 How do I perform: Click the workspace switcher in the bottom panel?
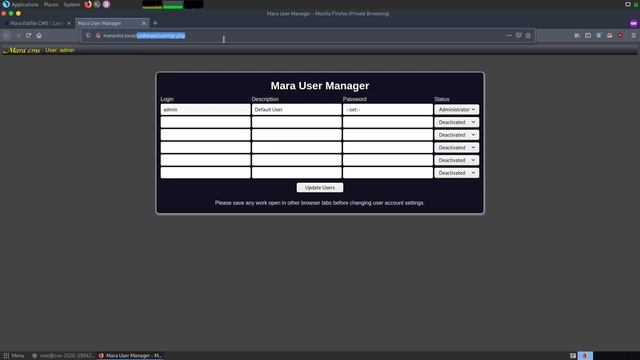(585, 356)
